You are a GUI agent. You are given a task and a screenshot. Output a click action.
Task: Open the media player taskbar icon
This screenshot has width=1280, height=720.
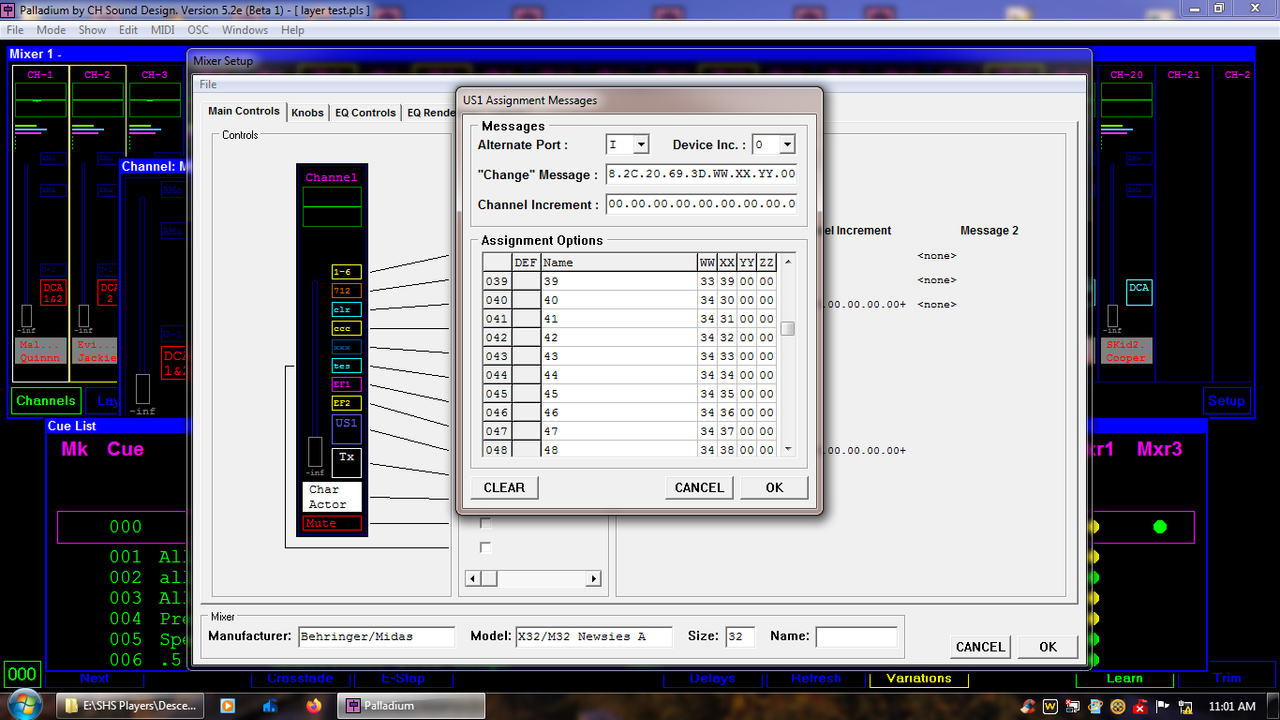(227, 706)
